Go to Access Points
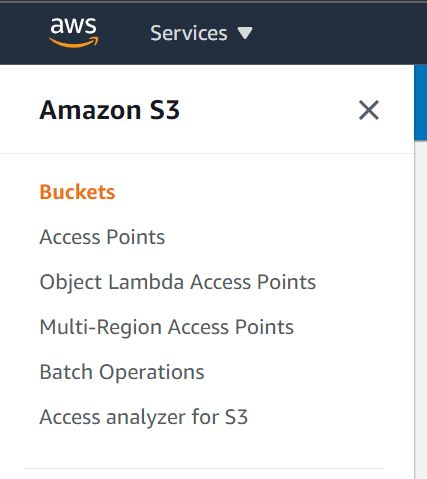427x479 pixels. pos(102,237)
